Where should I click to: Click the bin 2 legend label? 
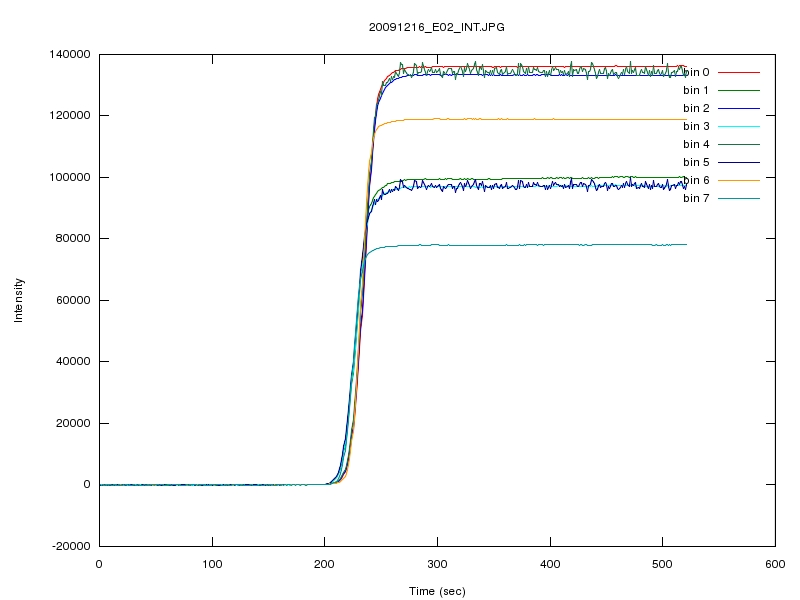696,108
